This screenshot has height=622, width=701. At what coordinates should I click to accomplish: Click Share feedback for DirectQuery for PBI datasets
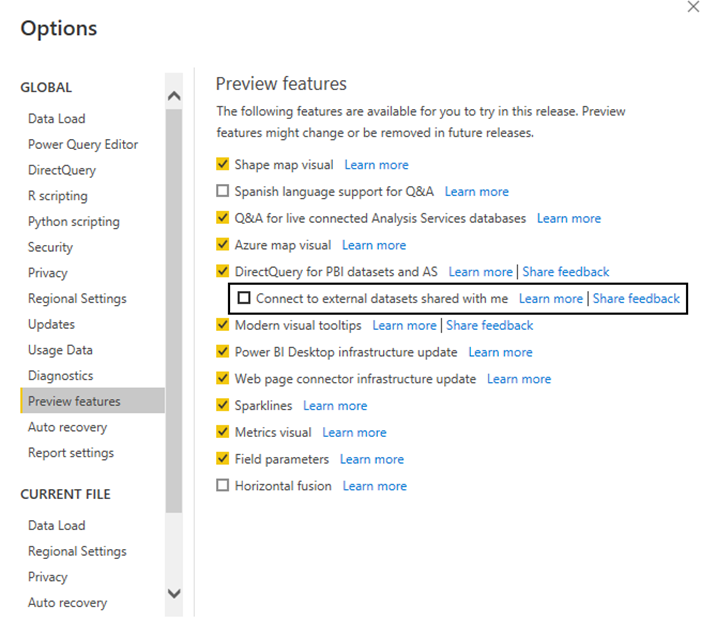[566, 272]
